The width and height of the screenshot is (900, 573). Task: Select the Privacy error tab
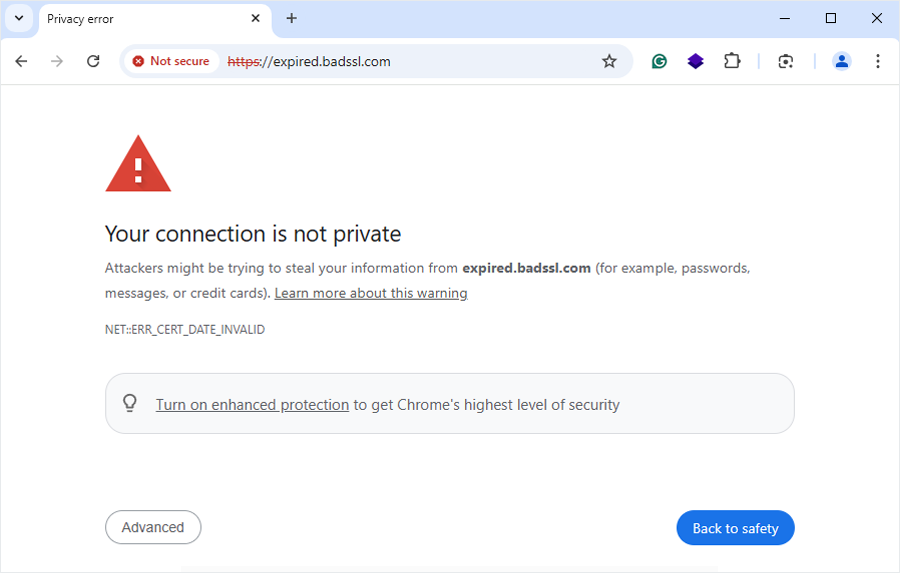[140, 19]
